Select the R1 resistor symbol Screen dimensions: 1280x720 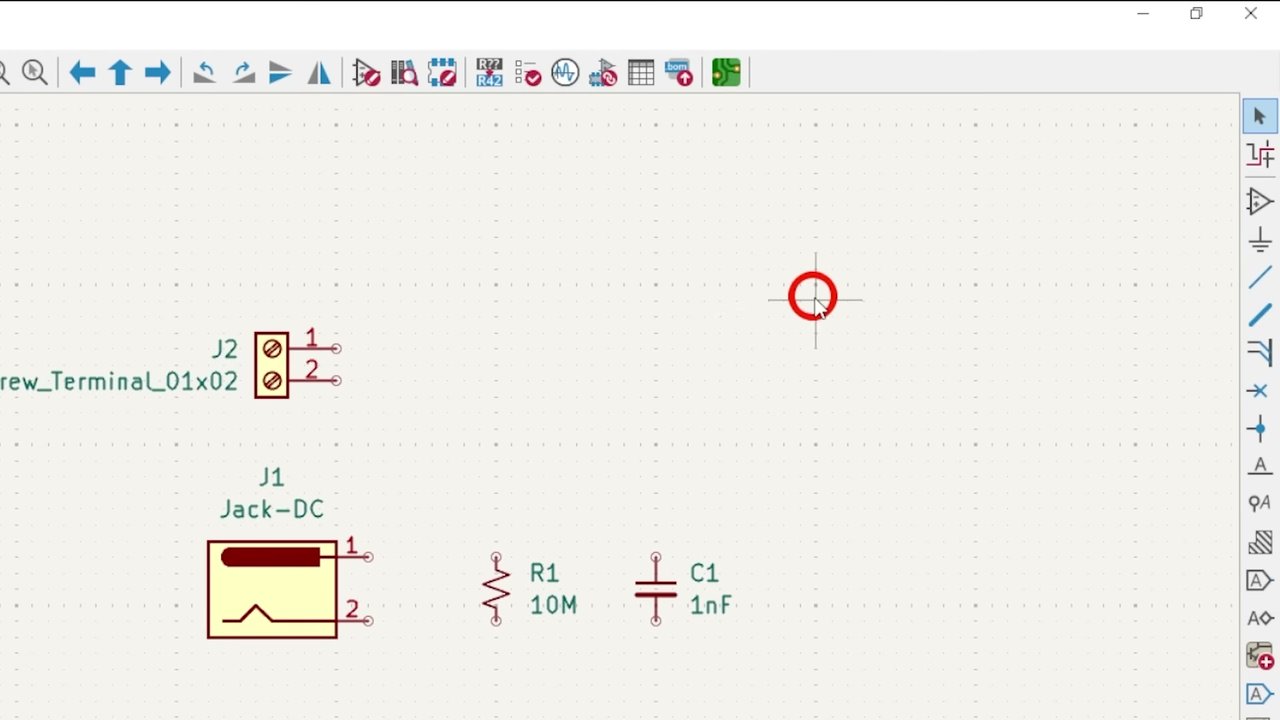(x=496, y=589)
